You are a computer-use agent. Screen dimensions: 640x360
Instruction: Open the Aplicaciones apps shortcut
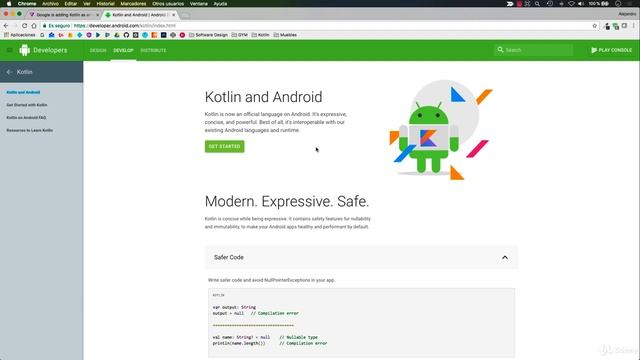pos(20,35)
